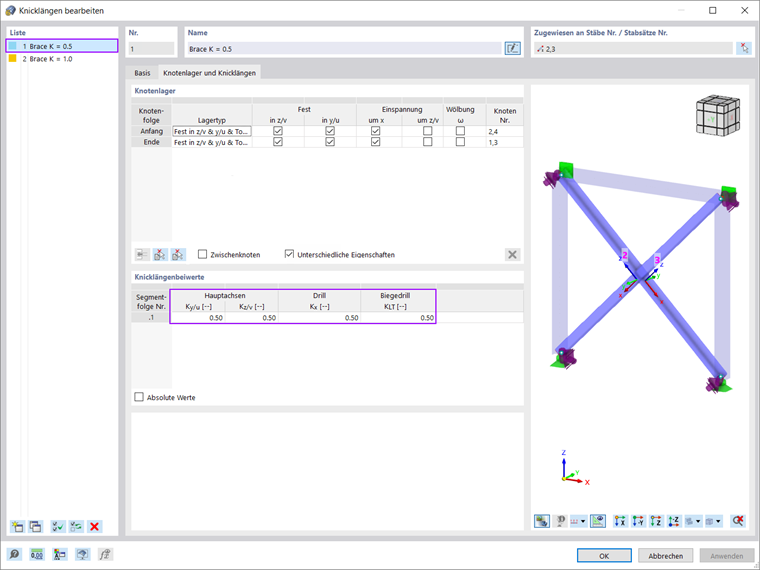
Task: Edit the name with the pencil icon
Action: pos(512,48)
